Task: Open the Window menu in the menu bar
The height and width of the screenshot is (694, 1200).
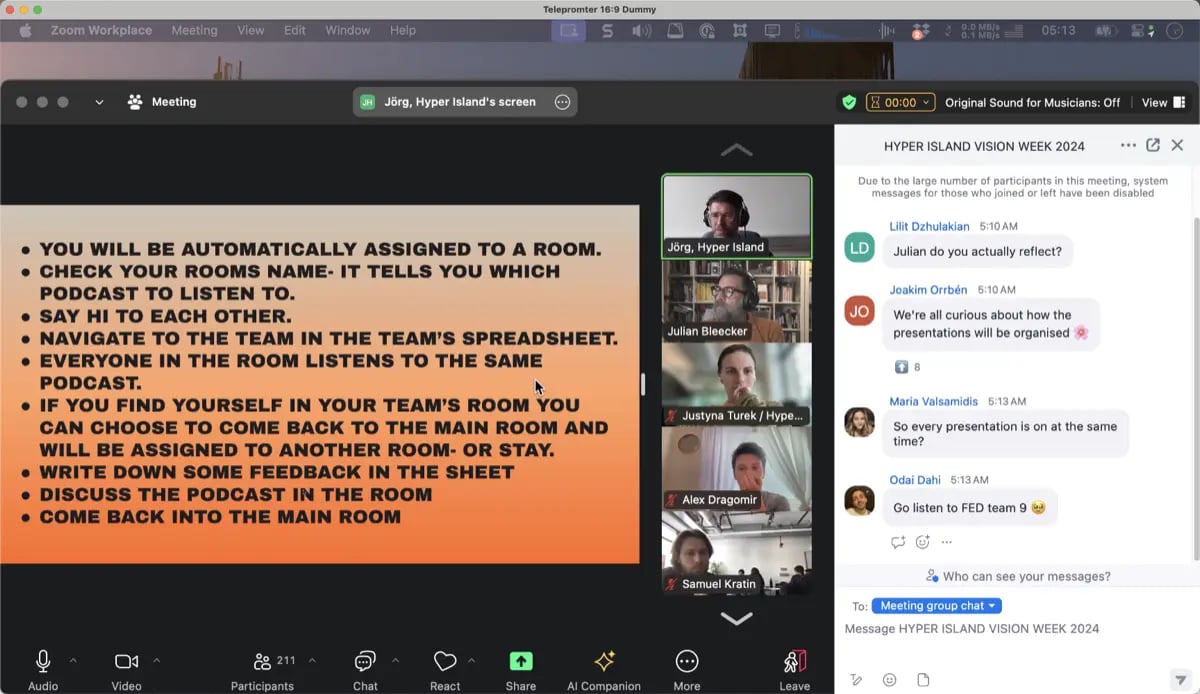Action: tap(347, 30)
